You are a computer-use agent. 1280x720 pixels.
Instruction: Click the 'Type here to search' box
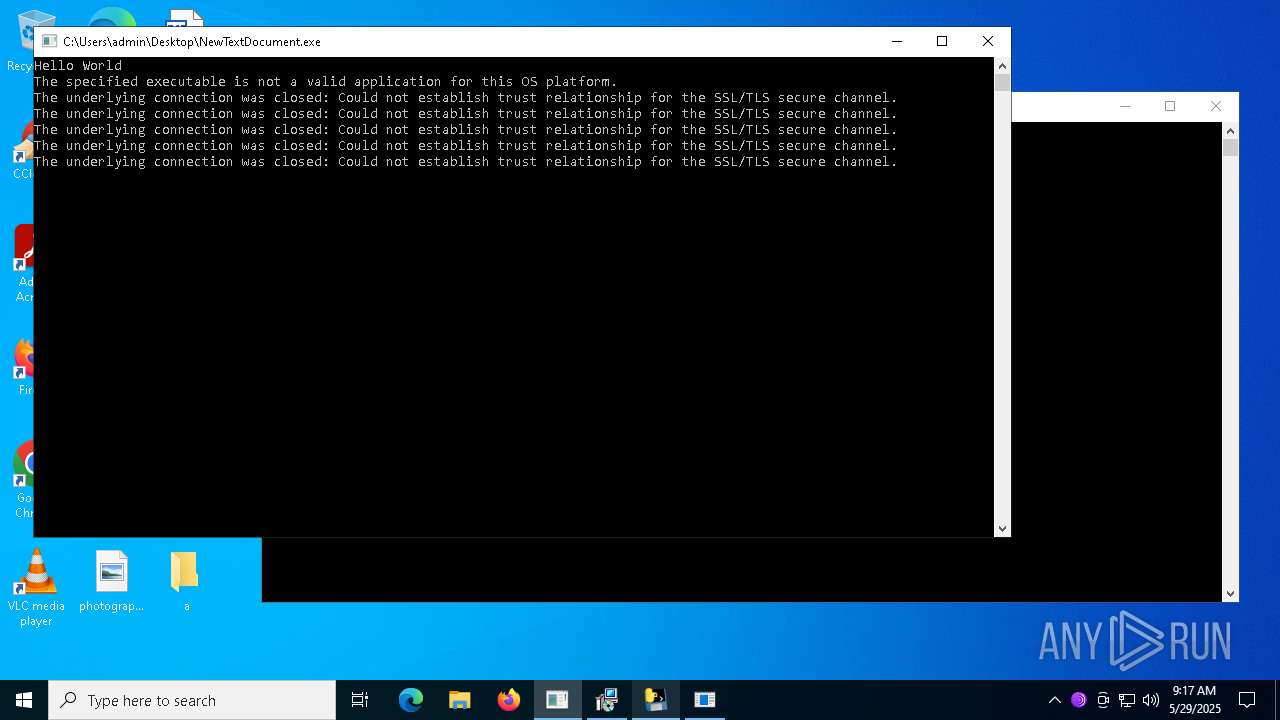pyautogui.click(x=192, y=700)
